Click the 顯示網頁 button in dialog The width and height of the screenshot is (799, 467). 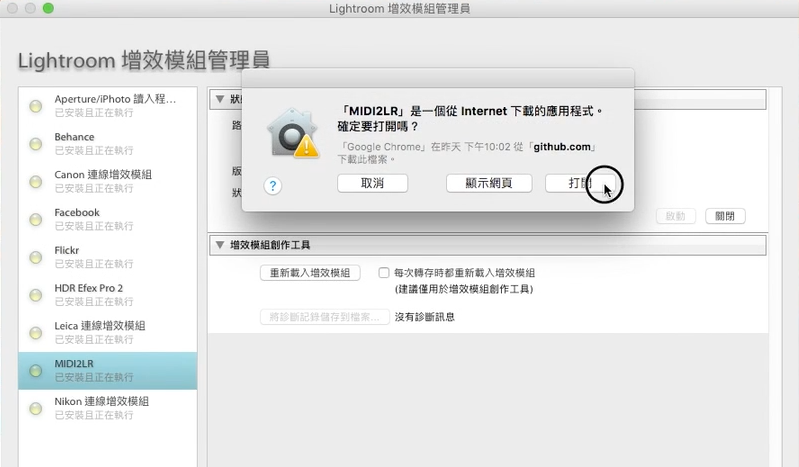click(489, 183)
